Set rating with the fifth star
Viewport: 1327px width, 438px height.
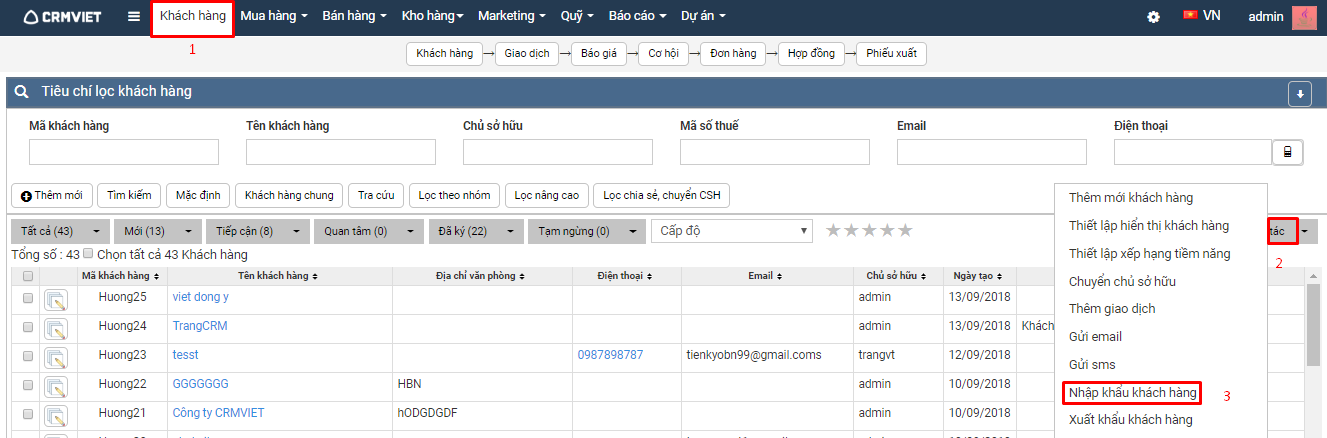tap(905, 231)
